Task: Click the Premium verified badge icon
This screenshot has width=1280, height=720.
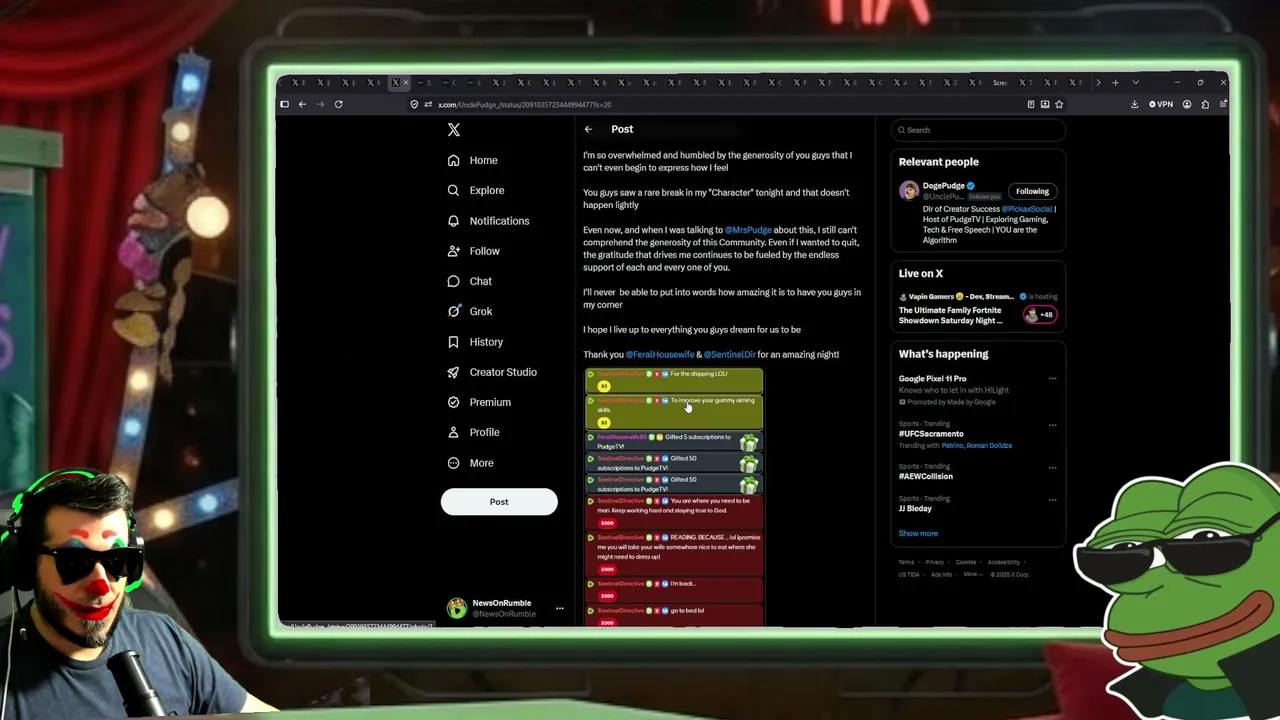Action: 454,402
